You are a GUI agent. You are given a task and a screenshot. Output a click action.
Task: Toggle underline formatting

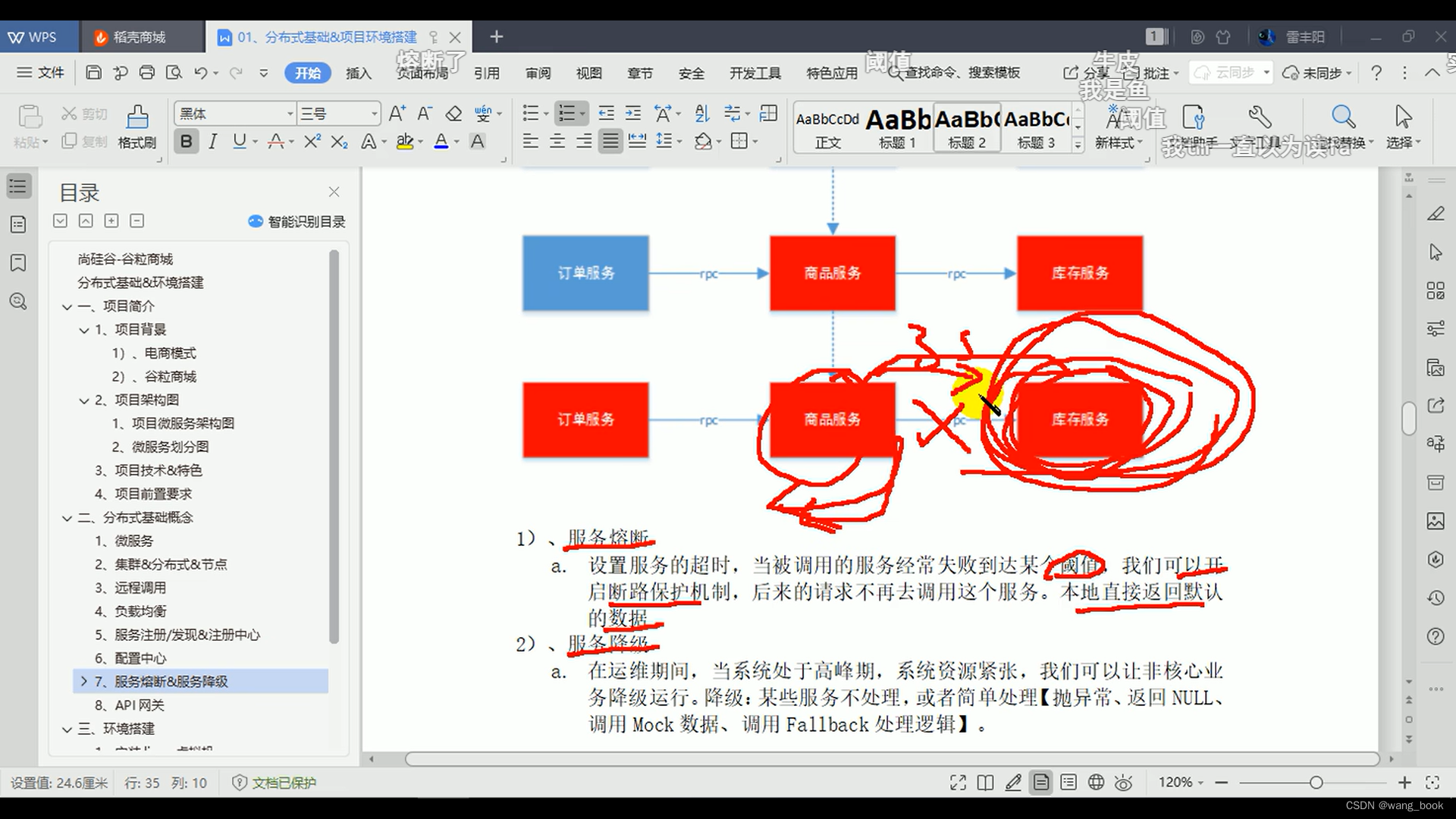pyautogui.click(x=240, y=141)
